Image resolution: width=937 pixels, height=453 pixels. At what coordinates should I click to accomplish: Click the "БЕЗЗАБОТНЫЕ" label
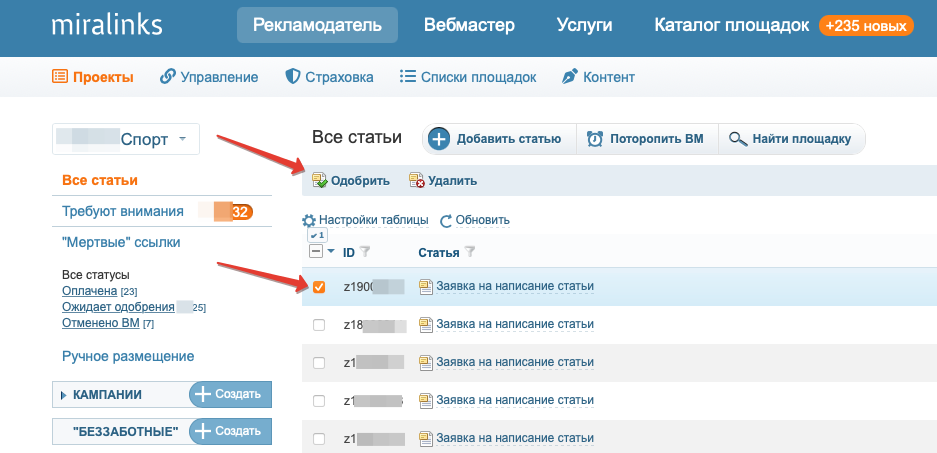(125, 431)
